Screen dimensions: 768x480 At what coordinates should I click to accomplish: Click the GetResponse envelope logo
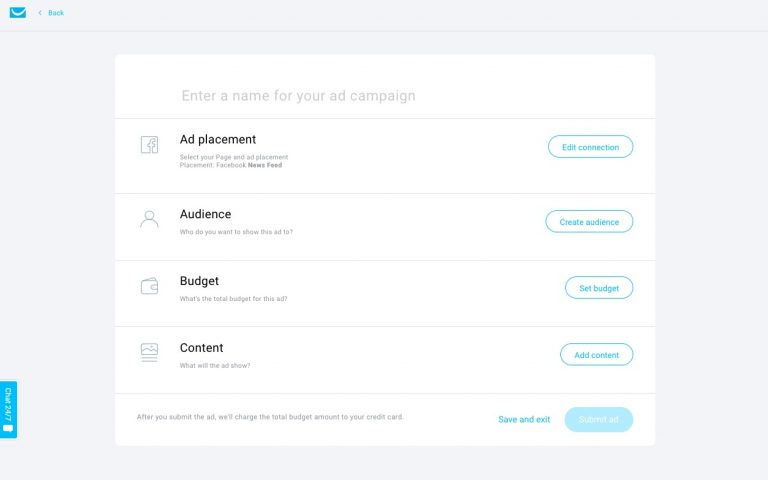tap(18, 12)
